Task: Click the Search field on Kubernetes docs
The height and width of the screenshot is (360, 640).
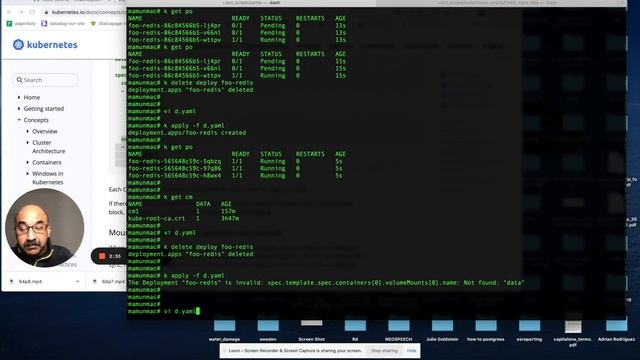Action: [x=45, y=80]
